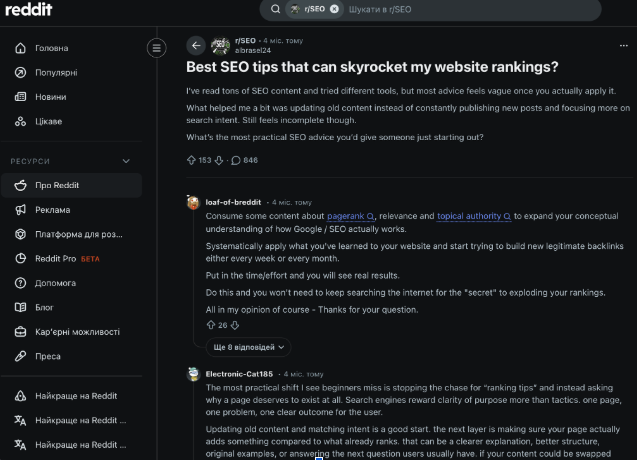Image resolution: width=637 pixels, height=460 pixels.
Task: Downvote the main post
Action: click(219, 160)
